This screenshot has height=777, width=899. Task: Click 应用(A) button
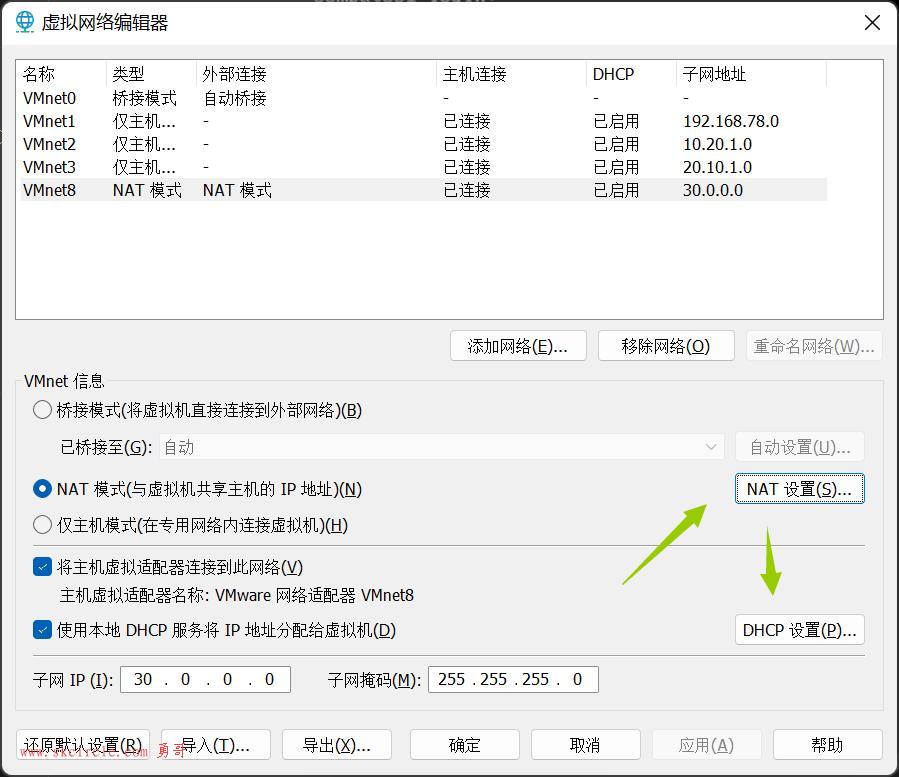click(x=706, y=744)
